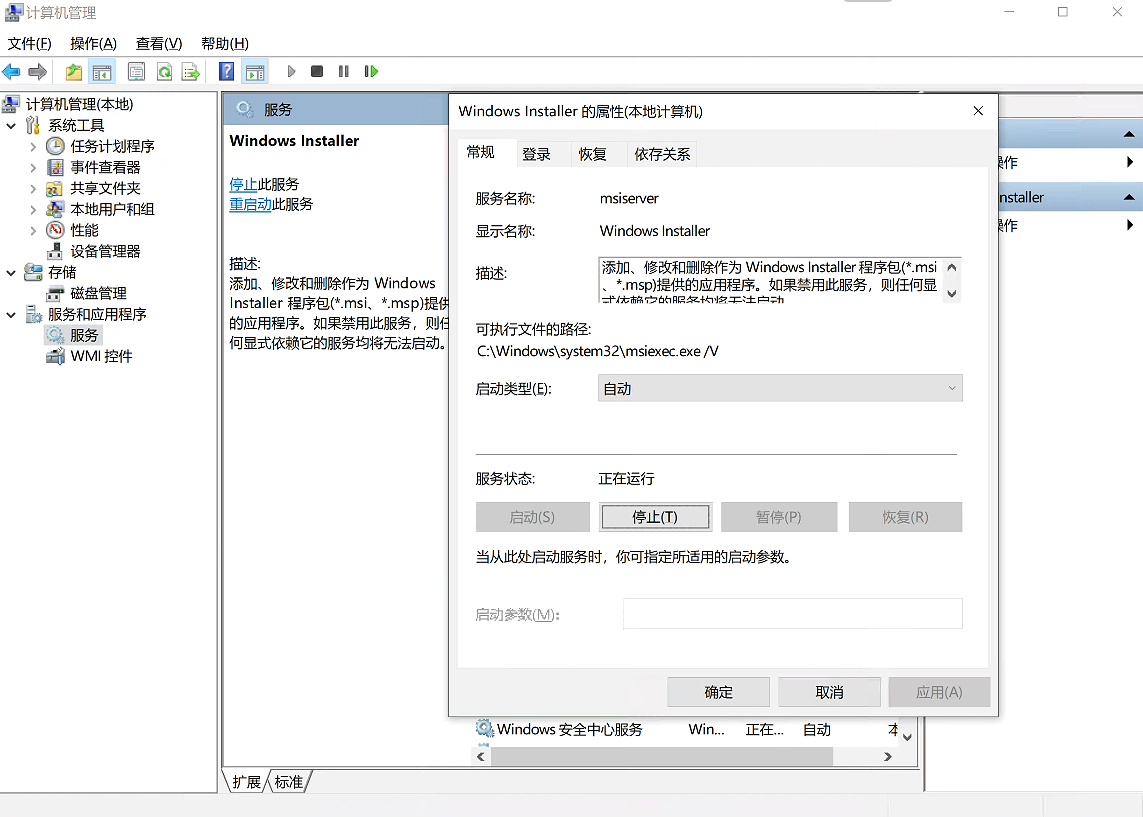Click the Properties toolbar icon
This screenshot has width=1143, height=817.
click(x=136, y=71)
